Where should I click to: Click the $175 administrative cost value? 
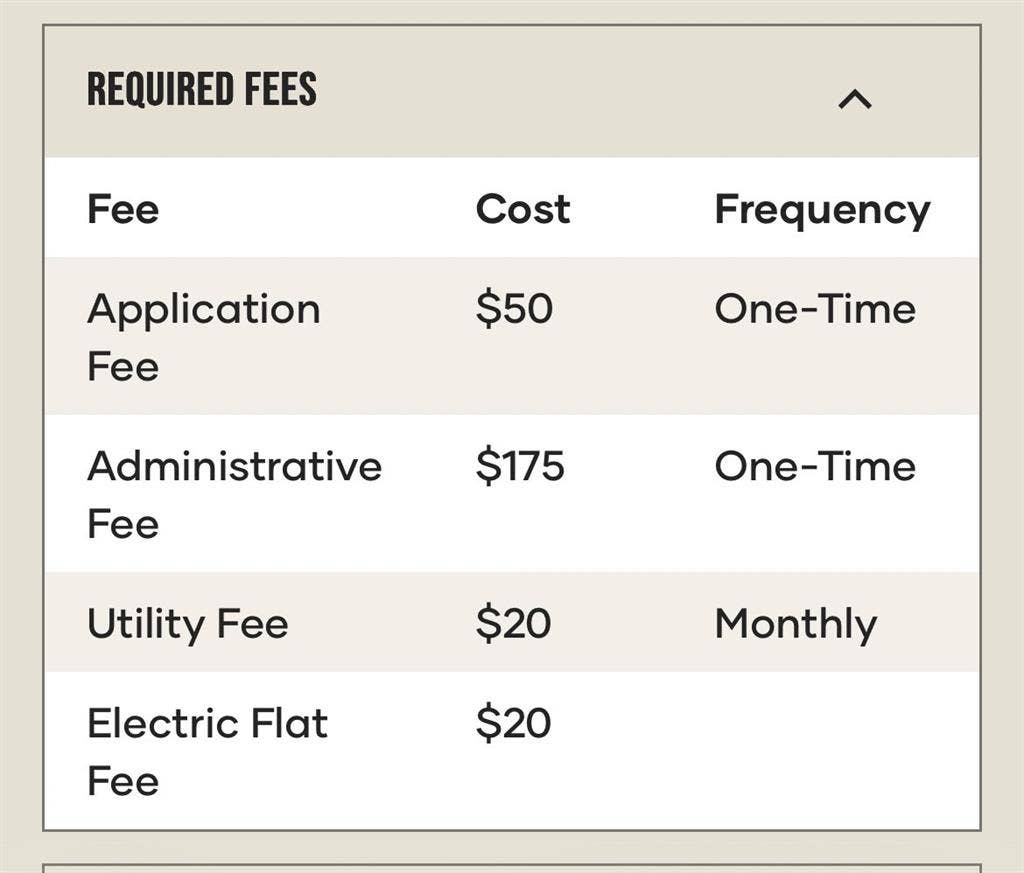[520, 467]
